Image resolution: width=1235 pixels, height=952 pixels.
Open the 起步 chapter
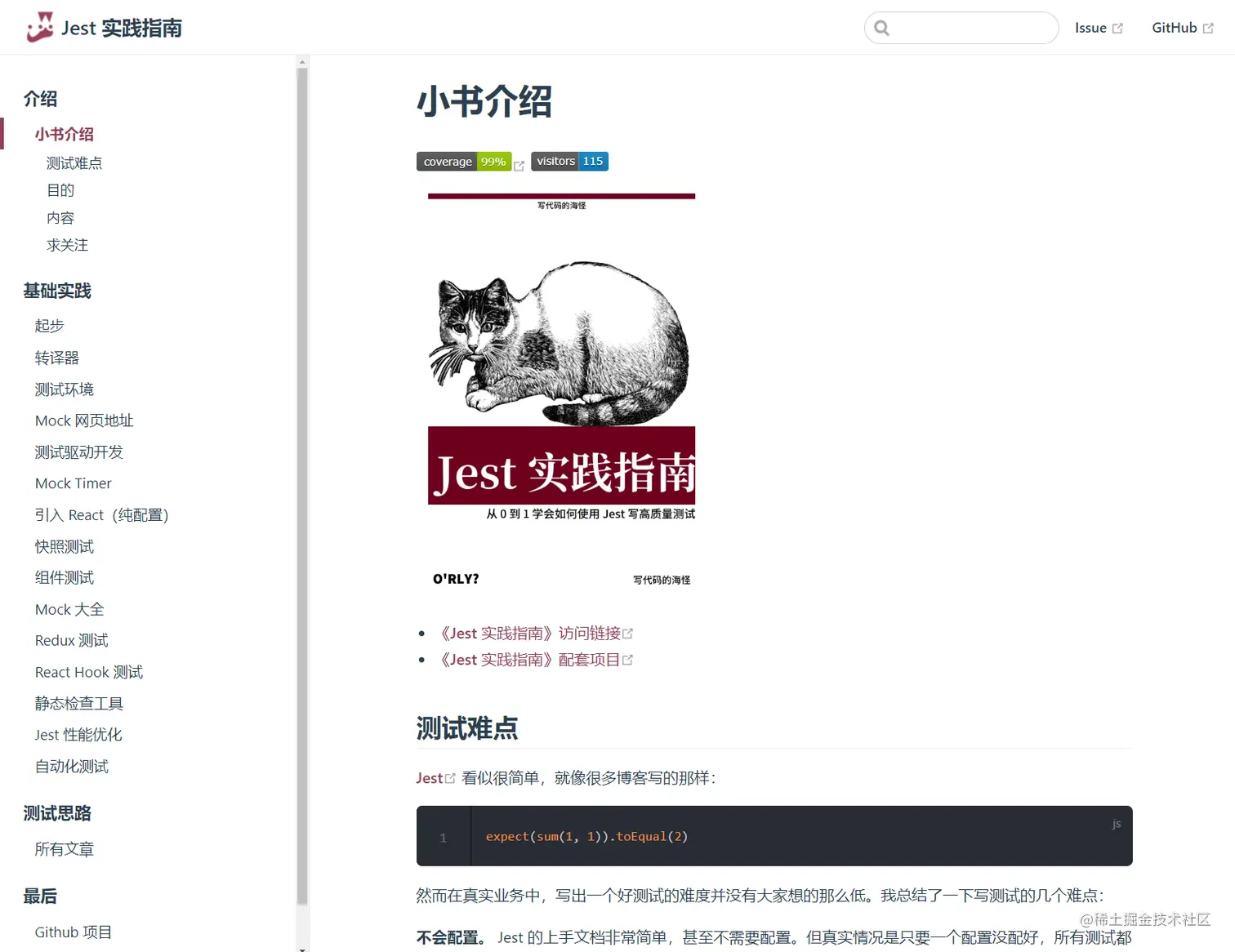point(49,326)
